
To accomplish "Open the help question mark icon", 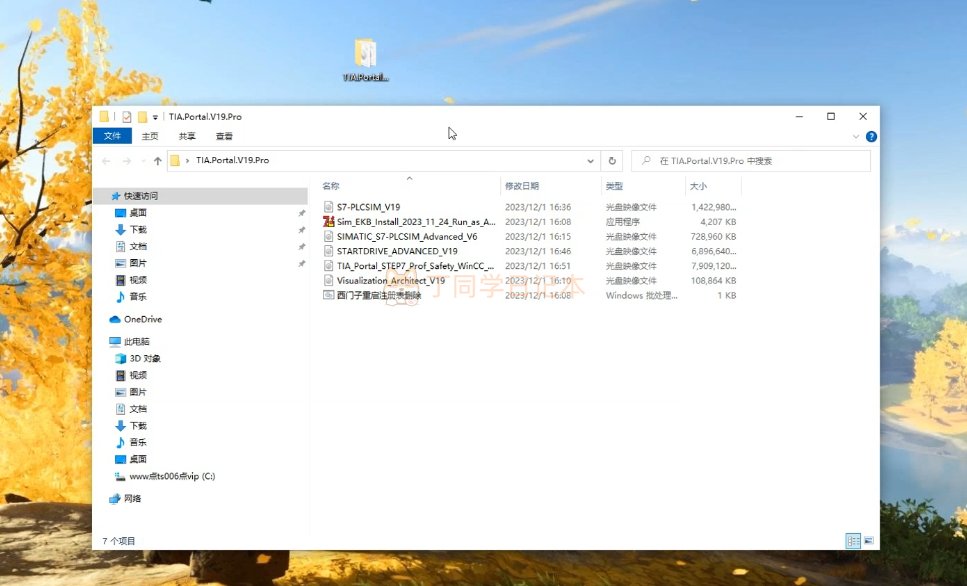I will coord(871,136).
